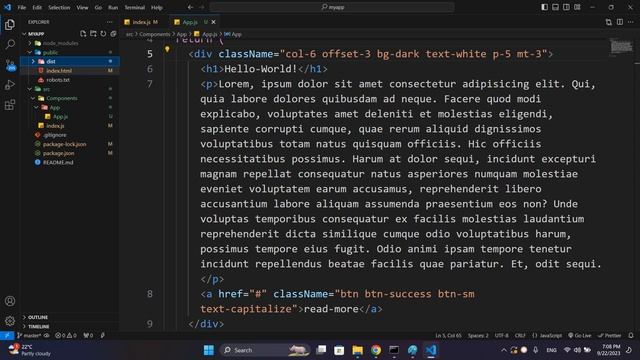Click the code minimap preview
640x360 pixels.
(x=622, y=47)
